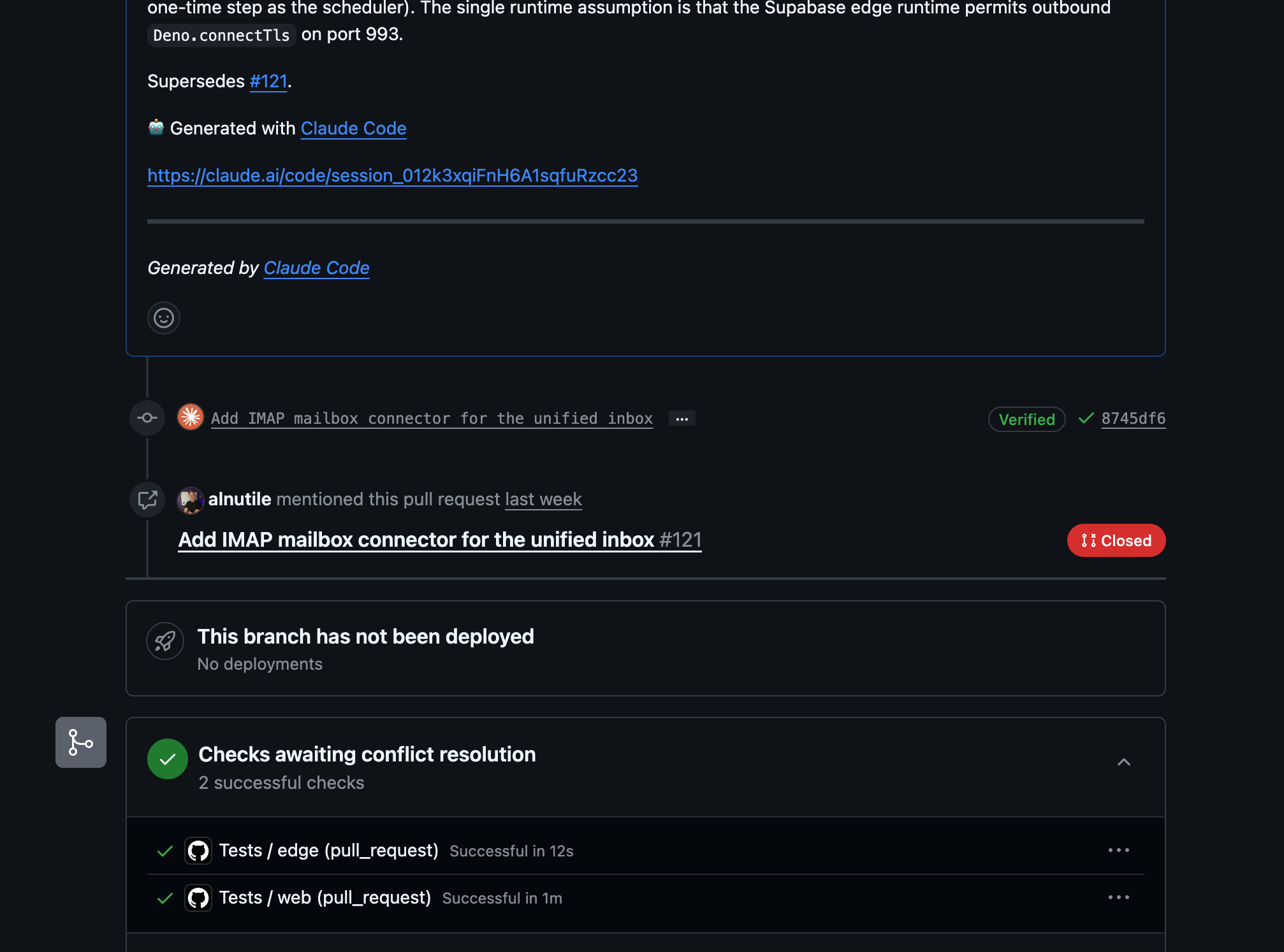Click the robot emoji before 'Generated with'
Screen dimensions: 1284x952
click(x=156, y=127)
